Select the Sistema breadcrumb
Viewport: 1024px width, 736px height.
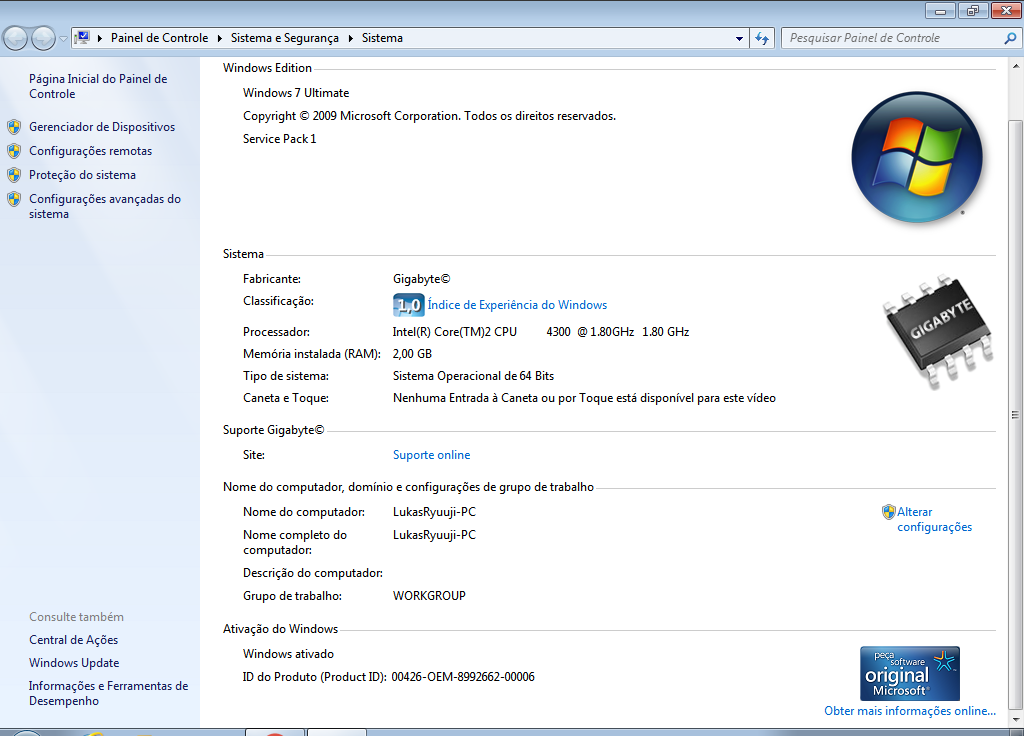click(382, 38)
